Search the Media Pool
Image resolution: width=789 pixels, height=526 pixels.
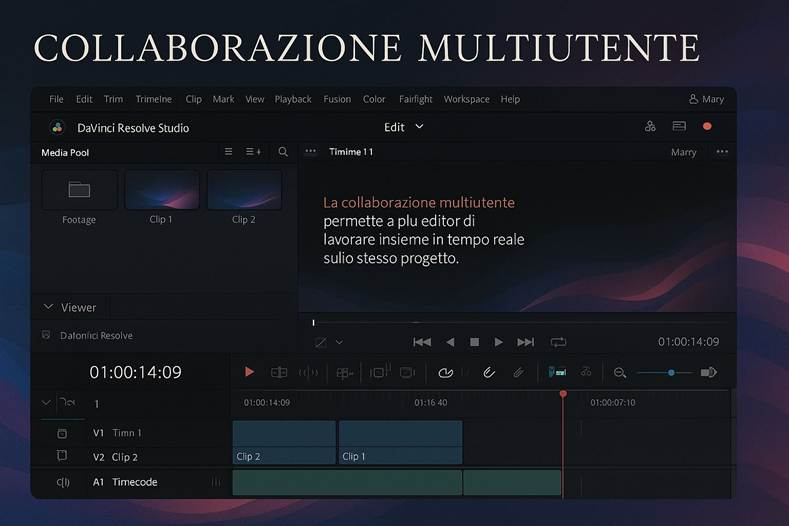(283, 152)
